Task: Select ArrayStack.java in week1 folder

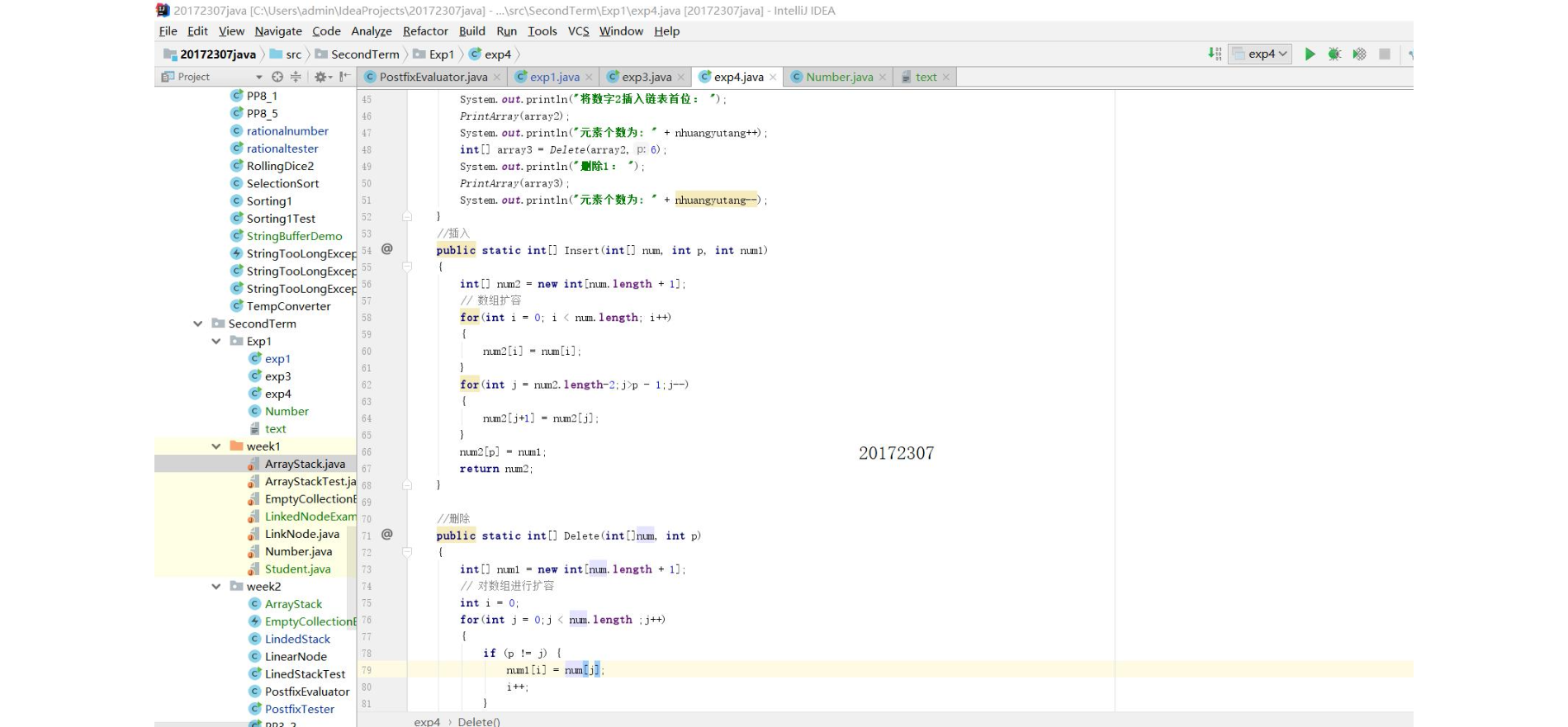Action: click(x=305, y=464)
